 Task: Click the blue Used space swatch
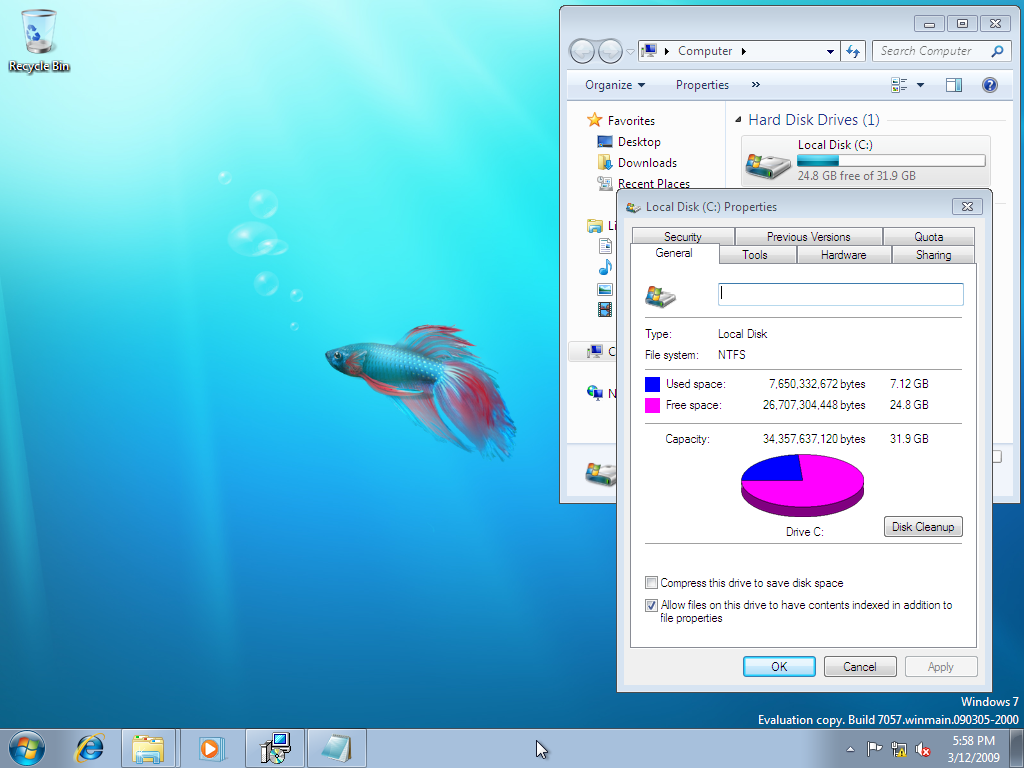click(652, 384)
